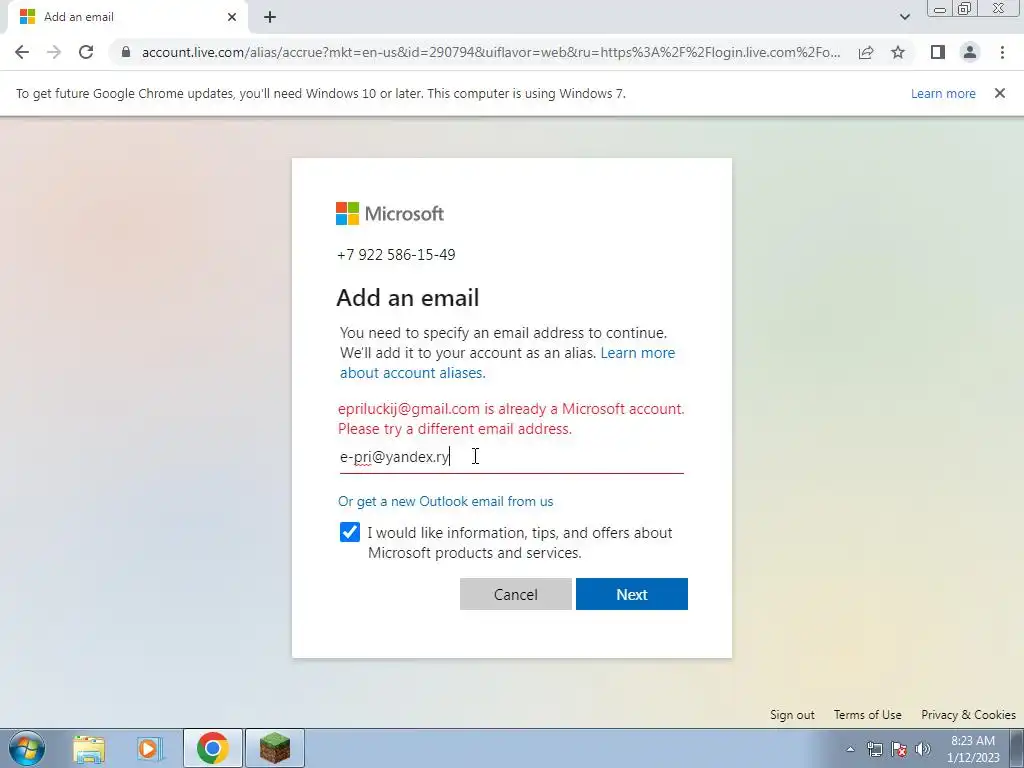The width and height of the screenshot is (1024, 768).
Task: Open the 'Privacy & Cookies' footer link
Action: pos(968,714)
